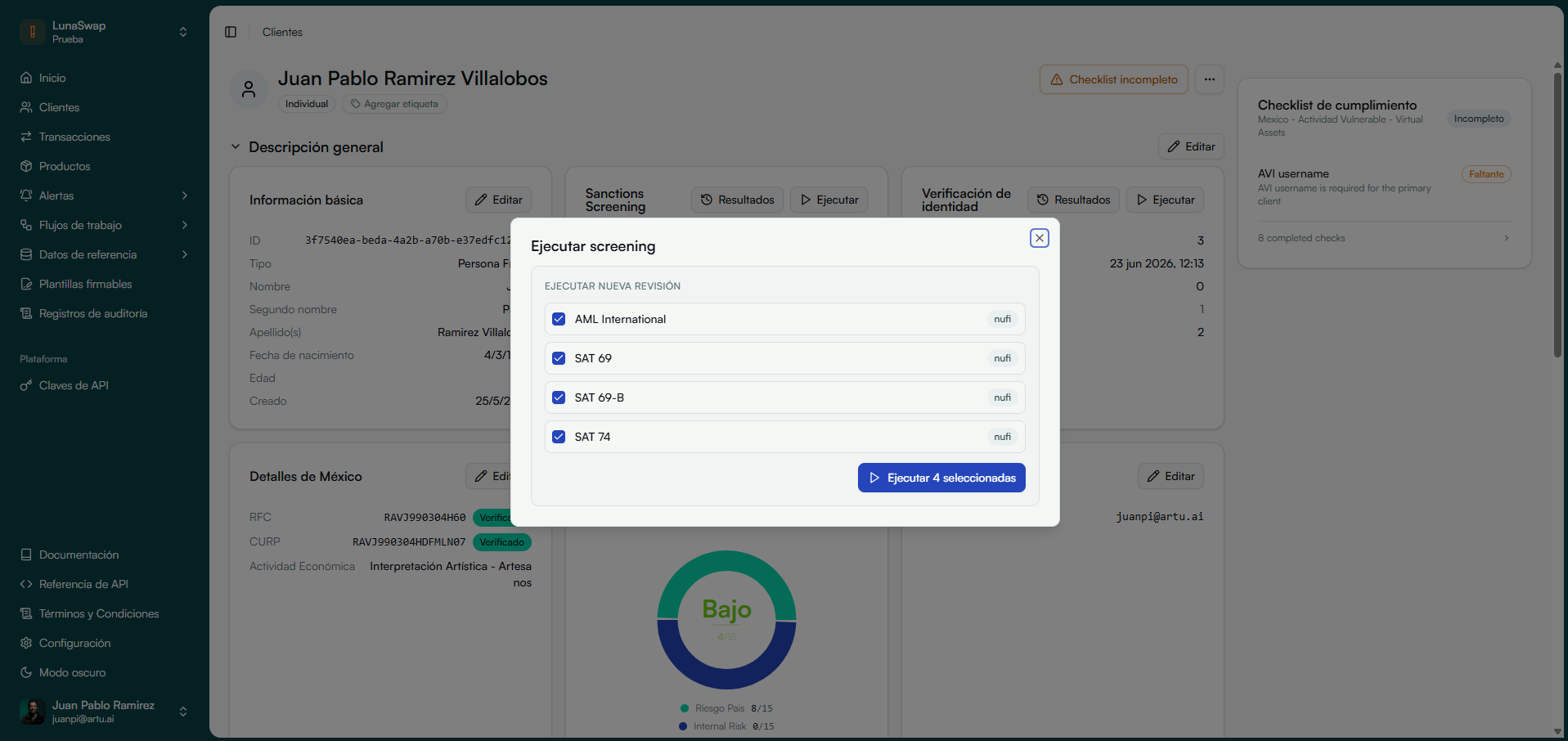
Task: Click the Referencia de API code icon
Action: (26, 584)
